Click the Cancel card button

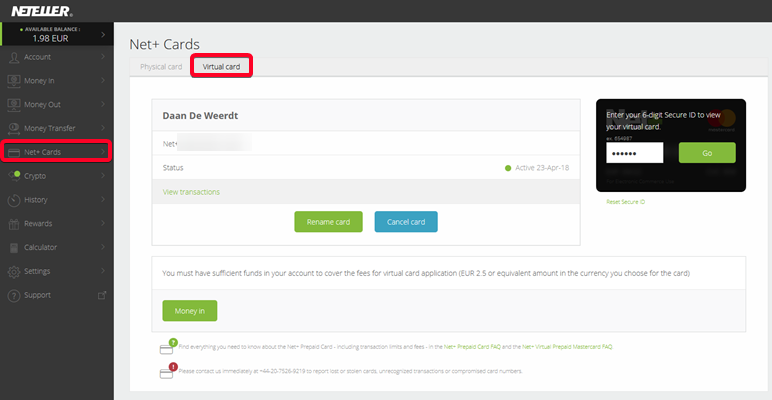pos(406,222)
